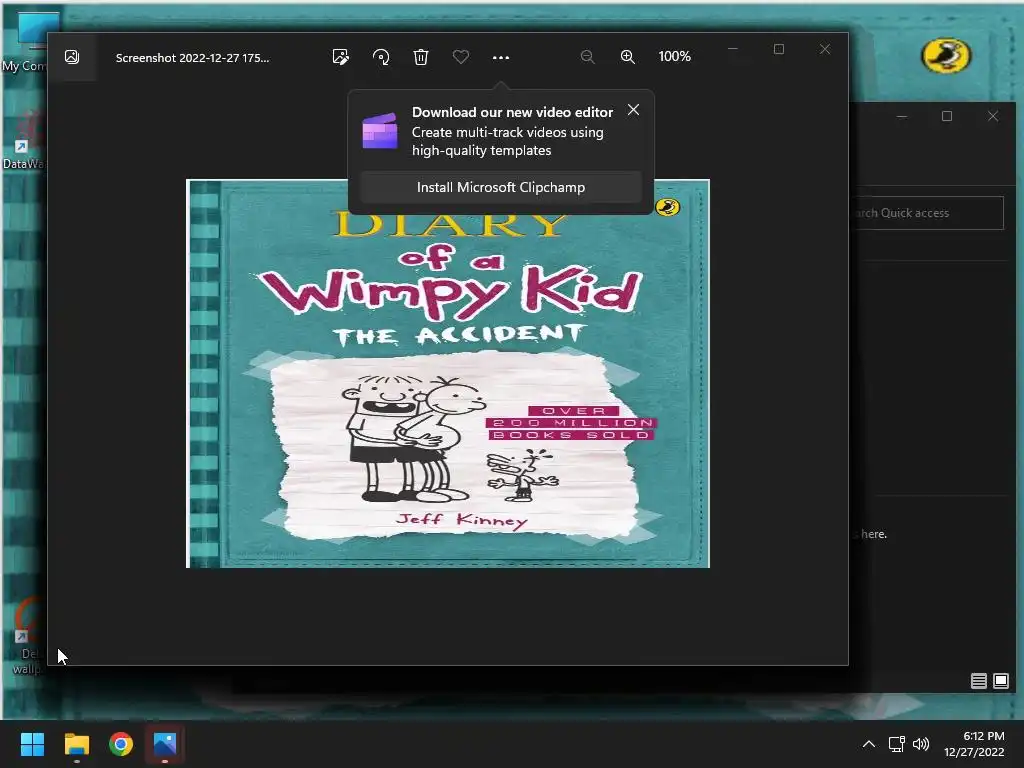1024x768 pixels.
Task: Open the See more three-dots menu
Action: pos(500,57)
